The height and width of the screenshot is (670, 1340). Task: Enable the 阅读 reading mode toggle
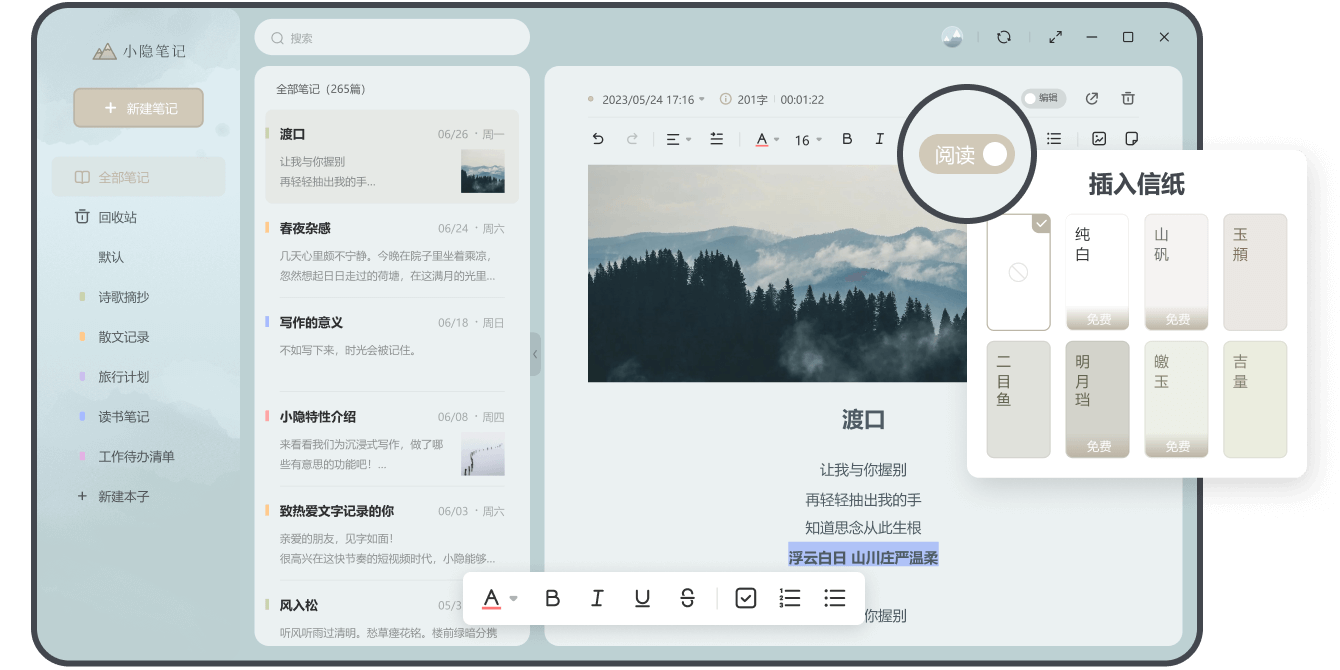966,153
